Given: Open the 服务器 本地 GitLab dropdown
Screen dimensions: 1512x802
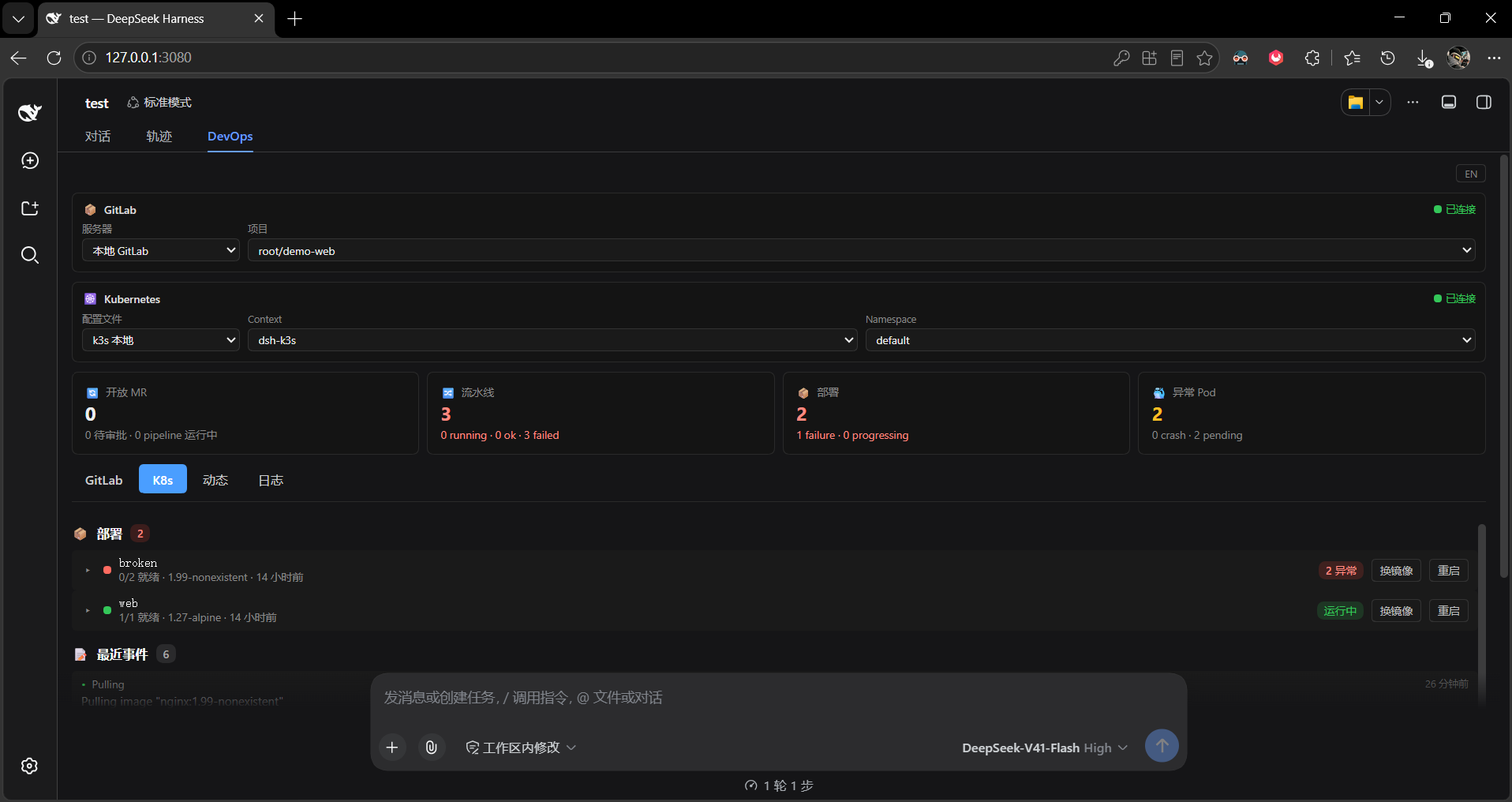Looking at the screenshot, I should point(161,250).
